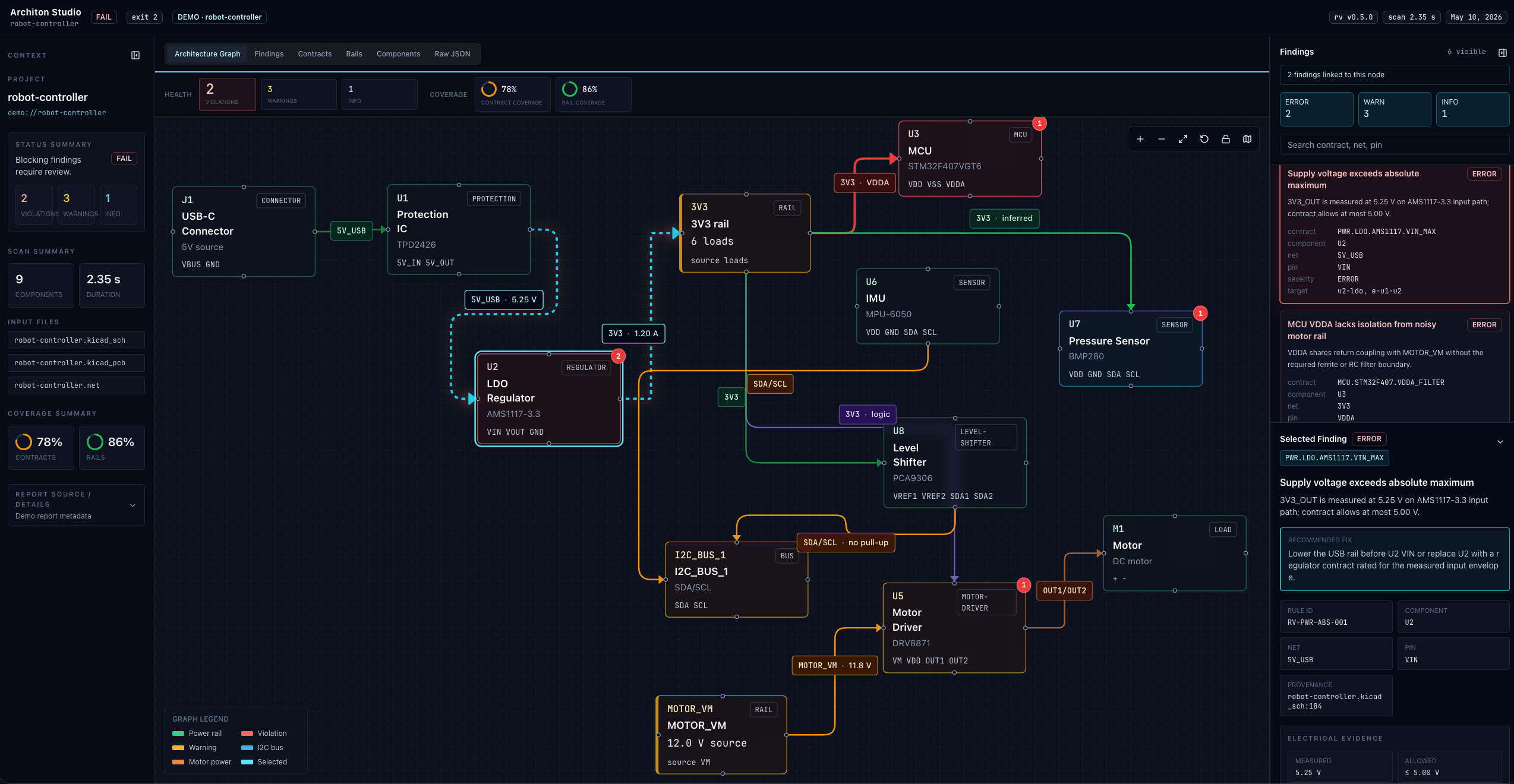Select the U2 LDO Regulator node
Screen dimensions: 1514x784
click(x=548, y=399)
